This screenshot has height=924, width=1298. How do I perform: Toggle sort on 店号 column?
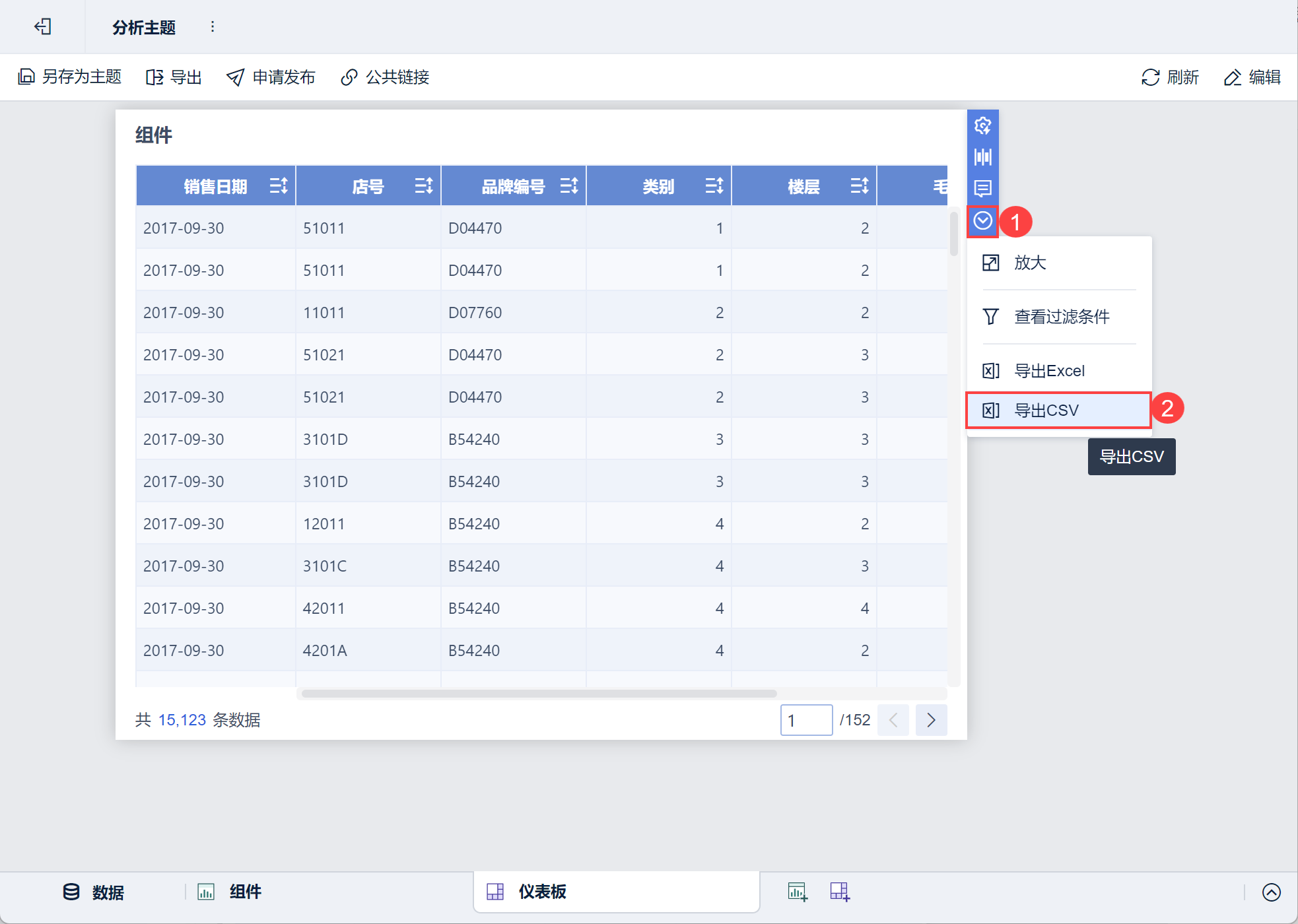(424, 185)
